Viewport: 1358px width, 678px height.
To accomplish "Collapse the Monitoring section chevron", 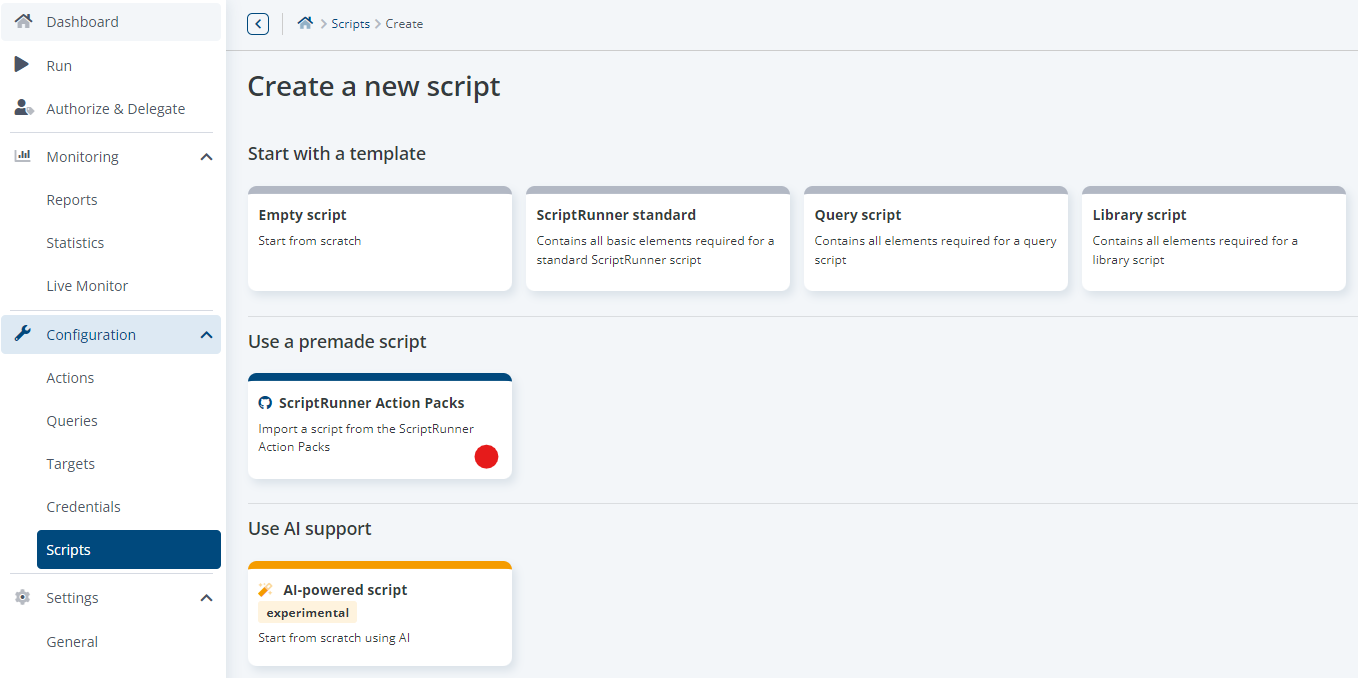I will (x=206, y=157).
